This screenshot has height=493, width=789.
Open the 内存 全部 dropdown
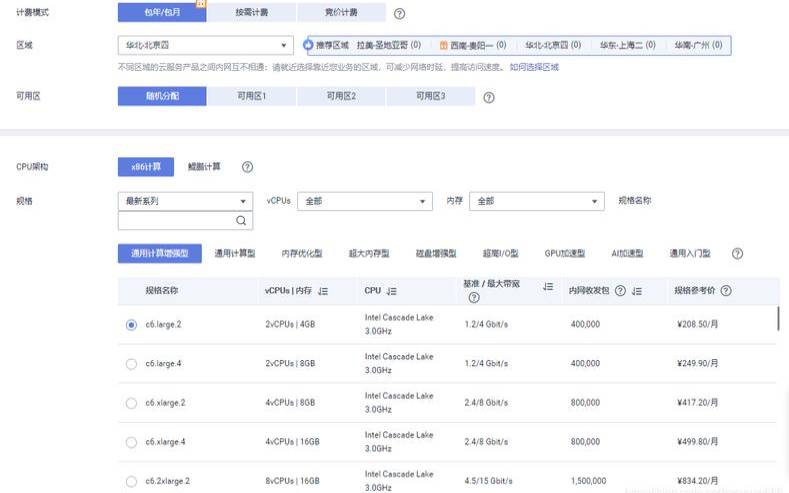(x=537, y=201)
